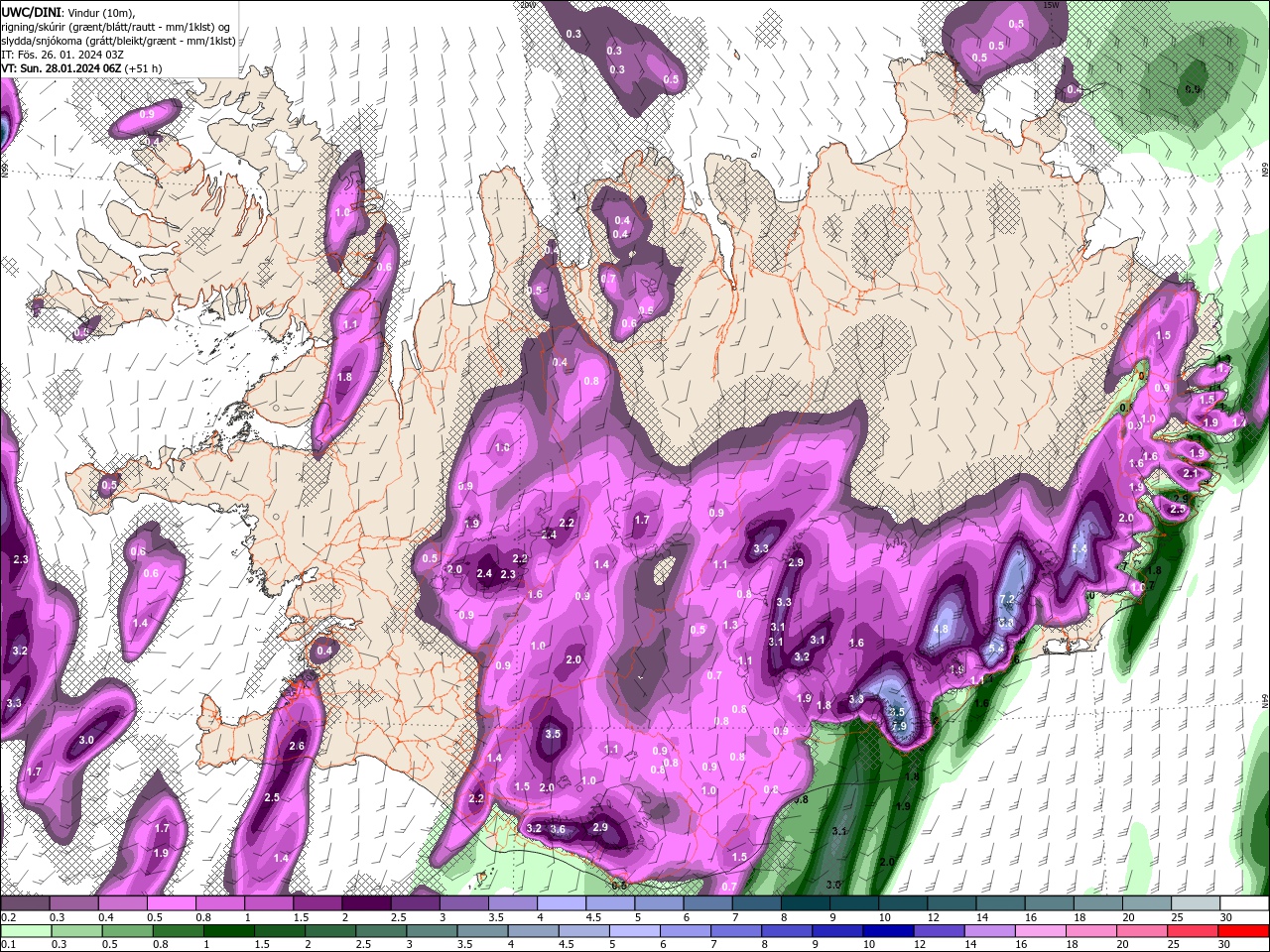
Task: Select upper legend swatch starting at 0.5
Action: pos(172,903)
